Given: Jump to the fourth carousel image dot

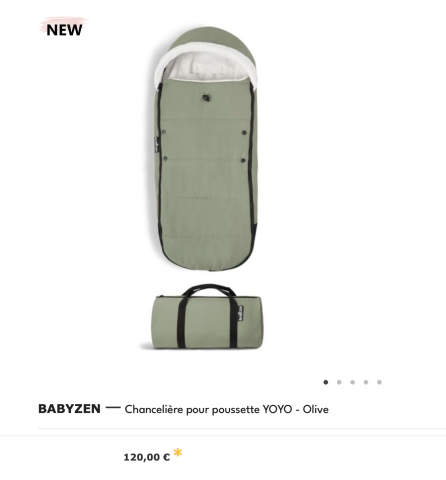Looking at the screenshot, I should [x=366, y=382].
